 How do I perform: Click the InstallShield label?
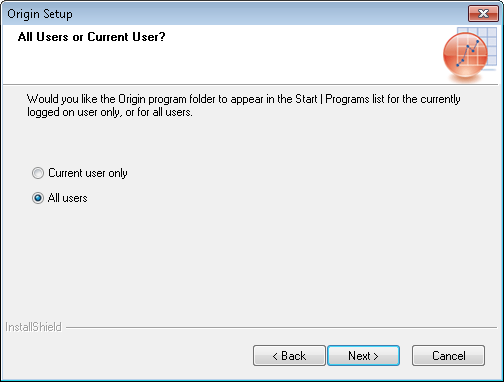coord(33,327)
